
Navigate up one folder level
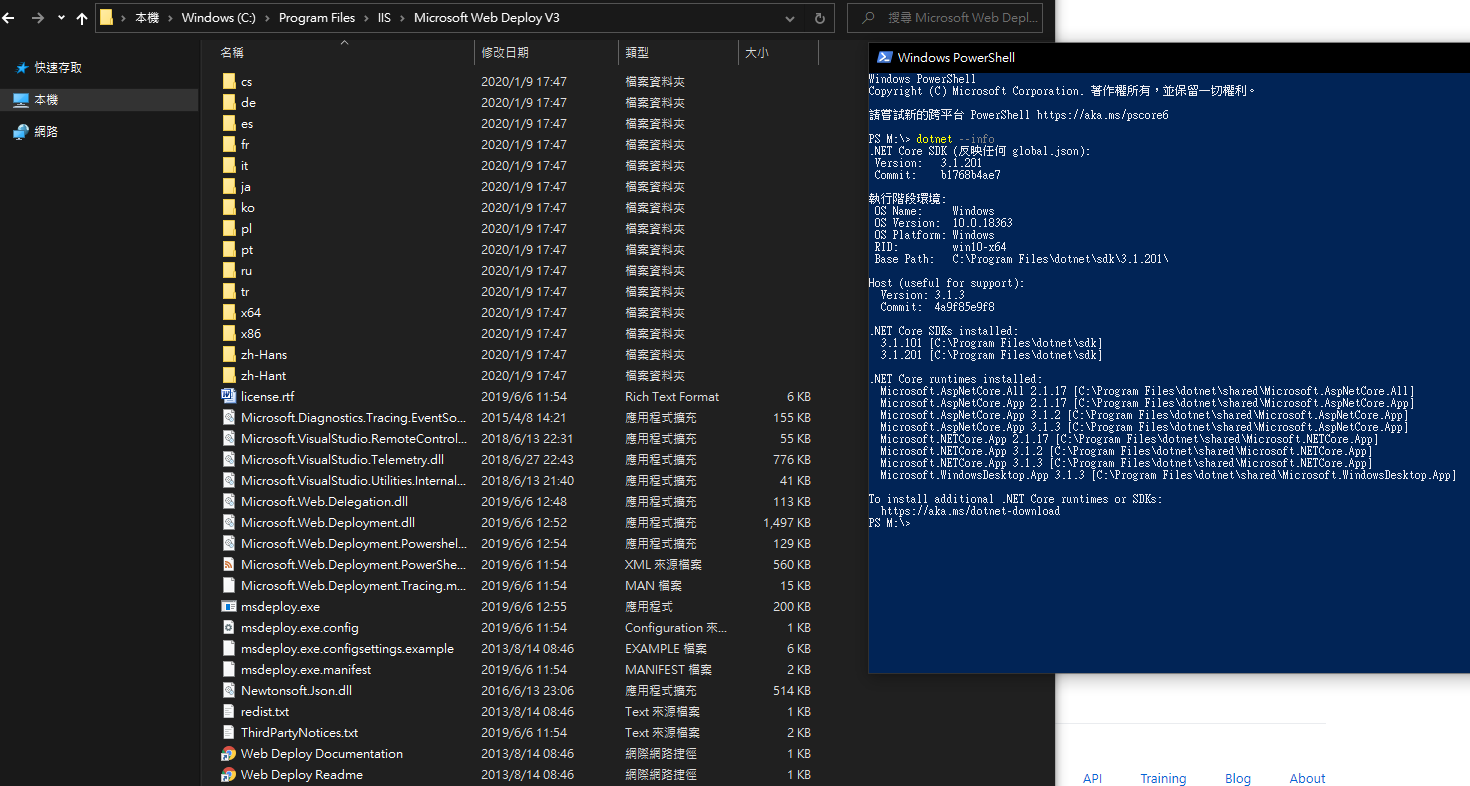[81, 17]
